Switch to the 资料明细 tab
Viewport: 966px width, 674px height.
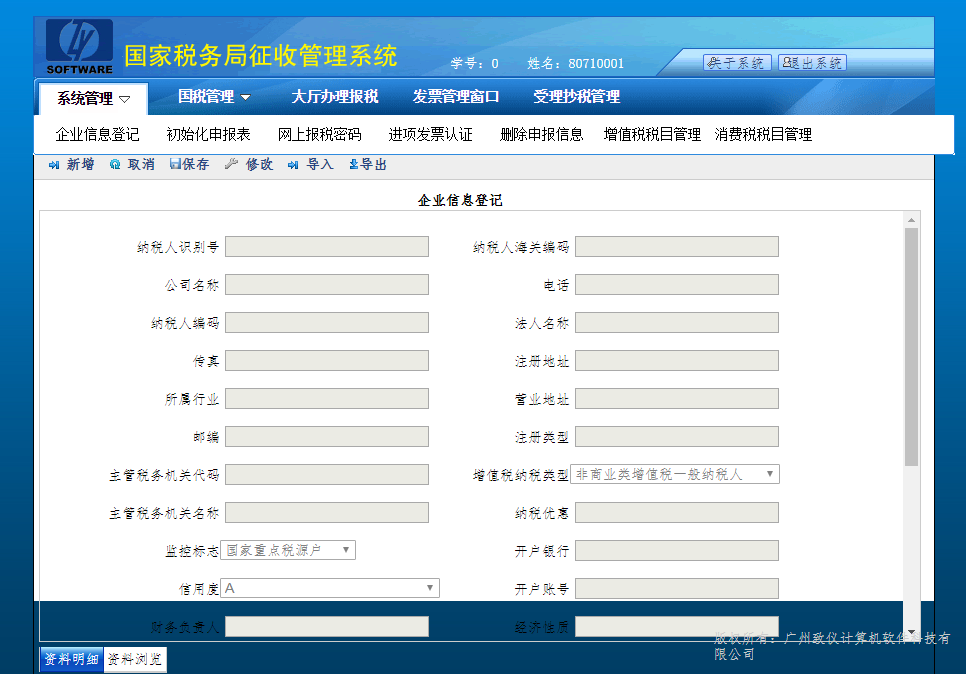[x=71, y=660]
